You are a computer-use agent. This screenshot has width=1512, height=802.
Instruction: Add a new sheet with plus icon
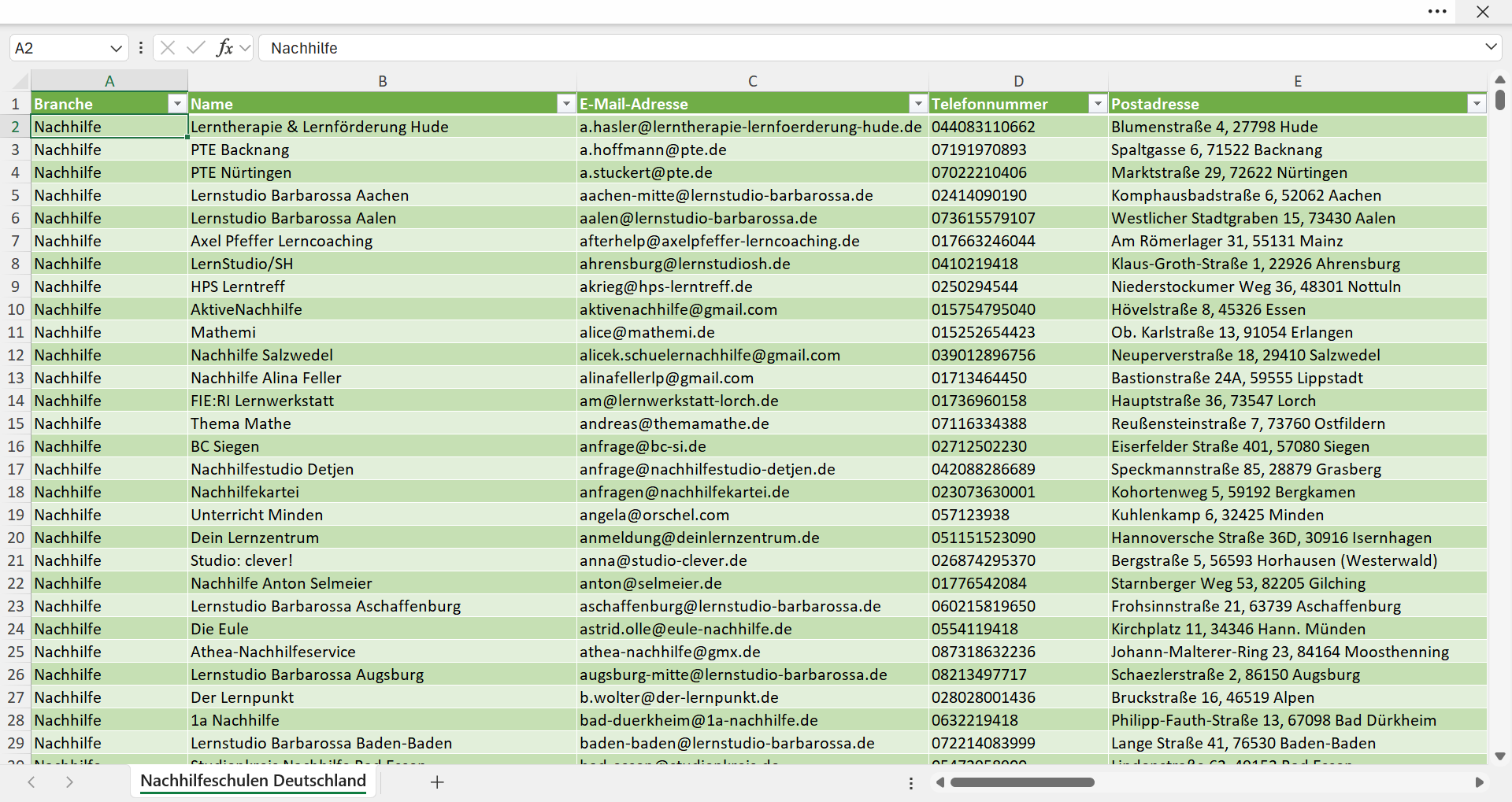[438, 782]
